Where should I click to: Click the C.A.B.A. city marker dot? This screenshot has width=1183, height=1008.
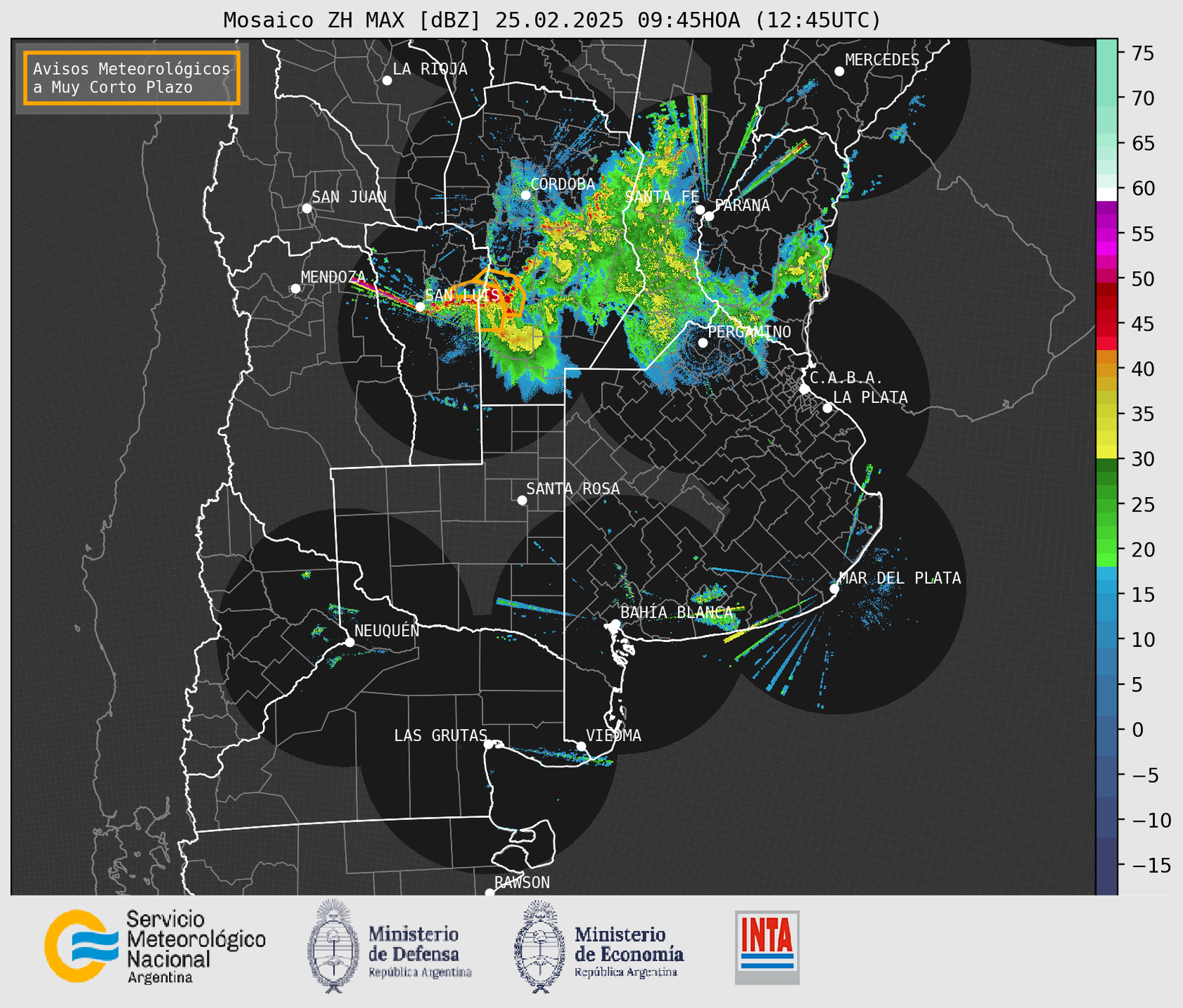tap(804, 388)
